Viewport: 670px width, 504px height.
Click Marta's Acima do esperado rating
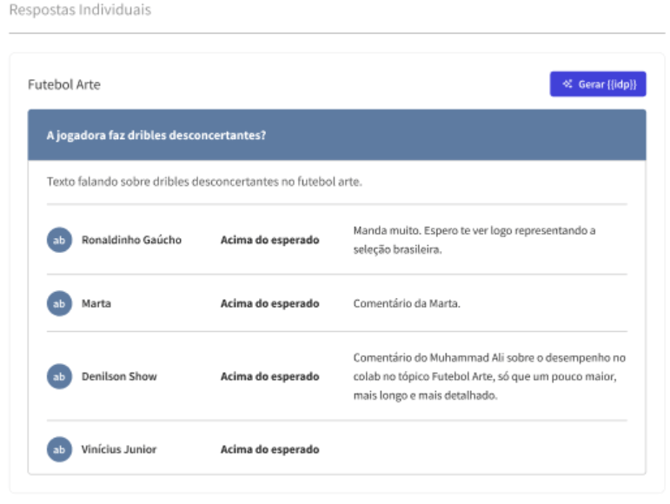click(270, 303)
